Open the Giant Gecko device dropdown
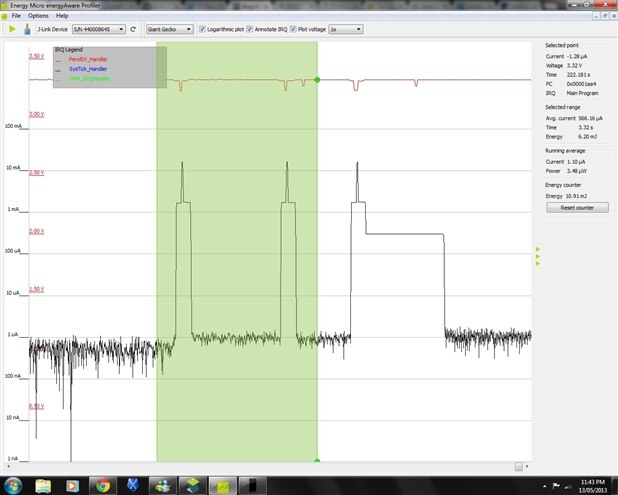The height and width of the screenshot is (495, 618). pyautogui.click(x=170, y=30)
